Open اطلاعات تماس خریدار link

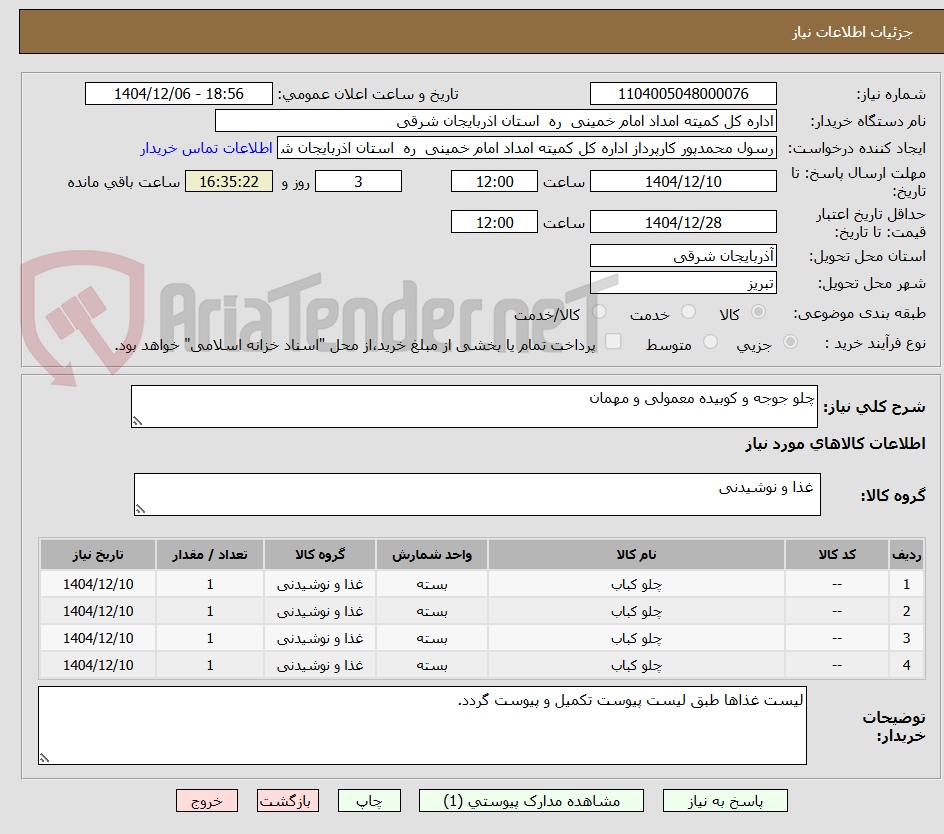coord(206,148)
